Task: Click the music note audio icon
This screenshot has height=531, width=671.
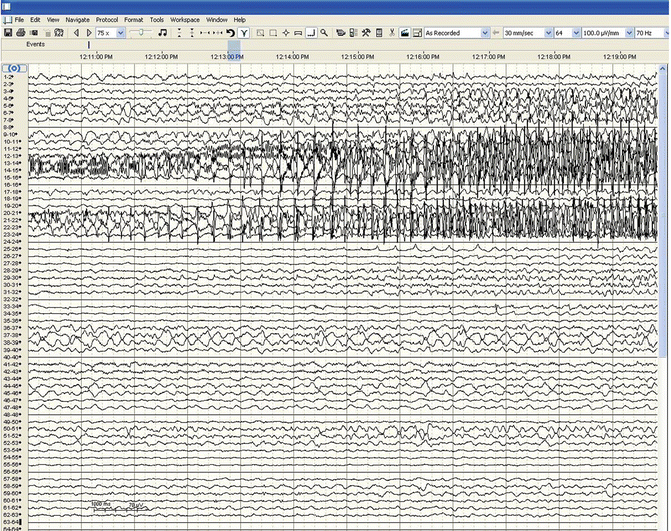Action: coord(163,33)
